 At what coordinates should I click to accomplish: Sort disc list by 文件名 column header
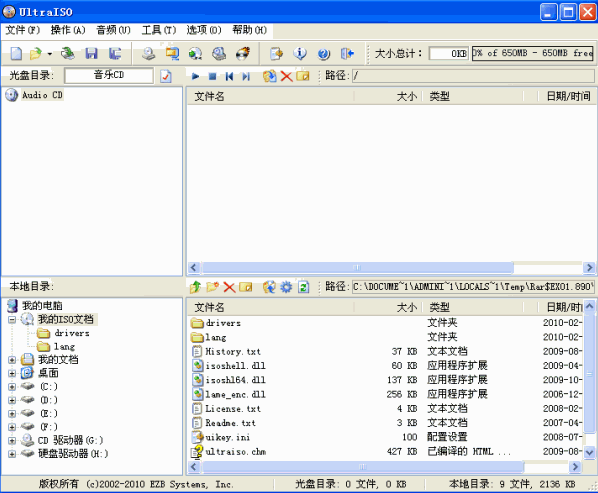pyautogui.click(x=271, y=96)
